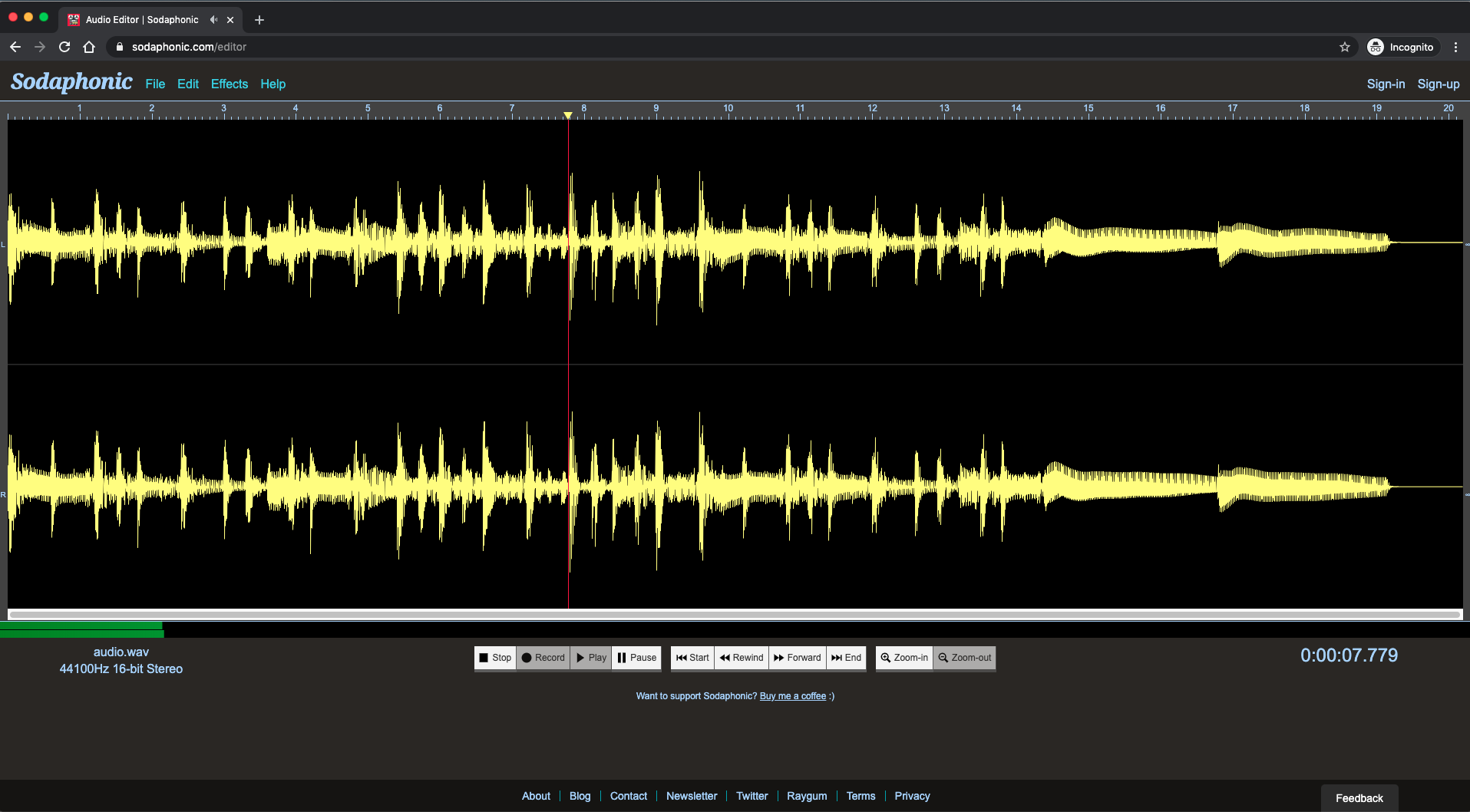The height and width of the screenshot is (812, 1470).
Task: Reload the Sodaphonic page
Action: click(64, 47)
